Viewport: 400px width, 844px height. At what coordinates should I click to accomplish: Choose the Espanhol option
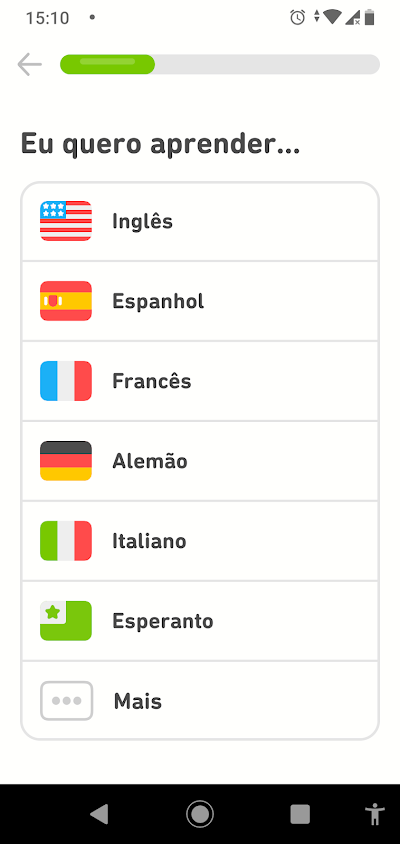(200, 301)
